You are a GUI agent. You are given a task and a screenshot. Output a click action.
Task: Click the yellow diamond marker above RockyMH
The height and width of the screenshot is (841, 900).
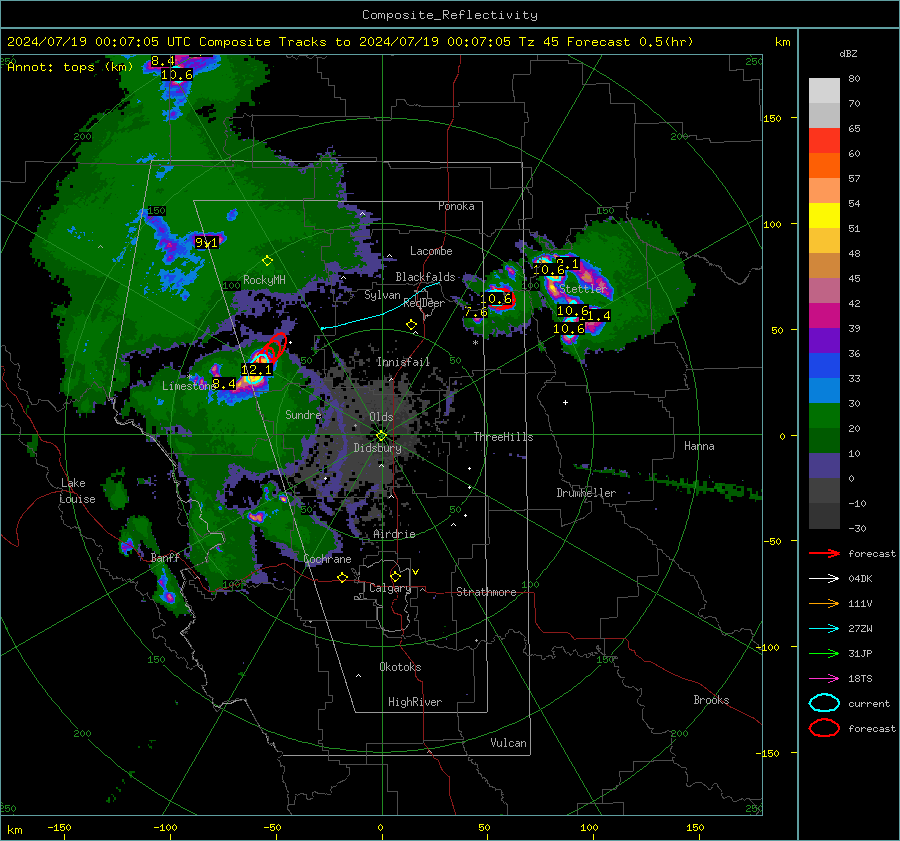tap(267, 261)
